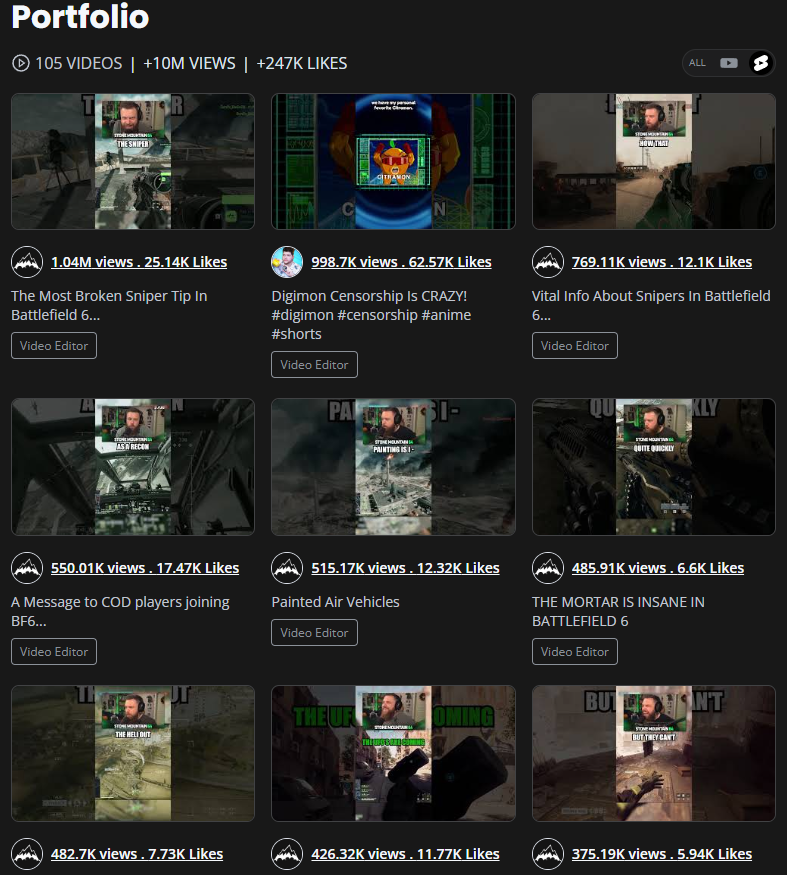Click title 'Vital Info About Snipers In Battlefield 6...'

[x=651, y=305]
